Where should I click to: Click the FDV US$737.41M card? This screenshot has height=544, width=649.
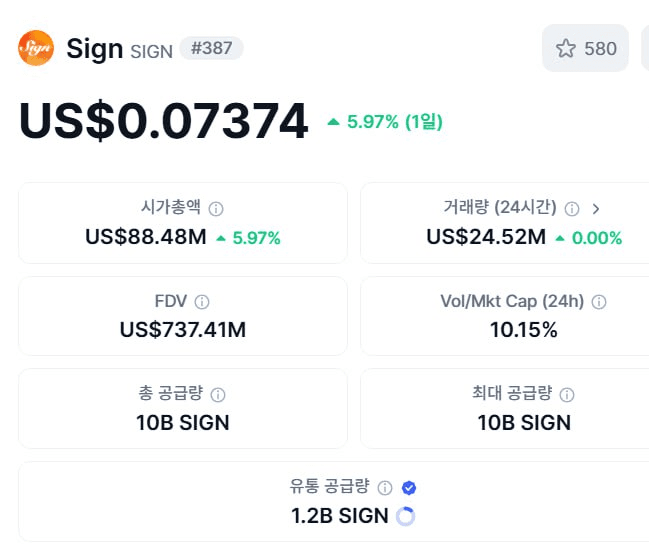tap(183, 316)
